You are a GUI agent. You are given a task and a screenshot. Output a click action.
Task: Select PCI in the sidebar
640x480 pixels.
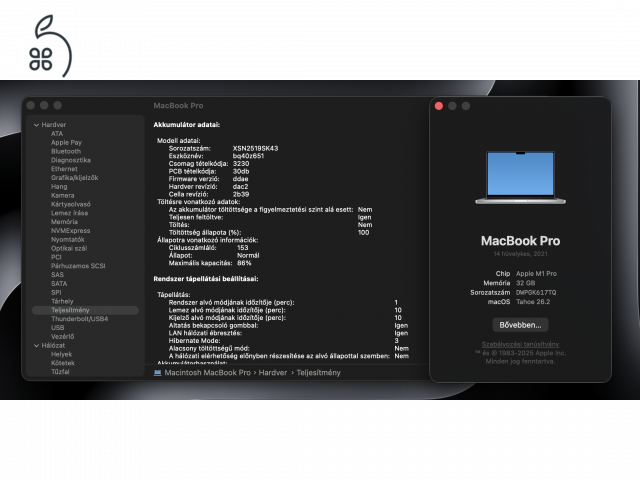(x=56, y=257)
